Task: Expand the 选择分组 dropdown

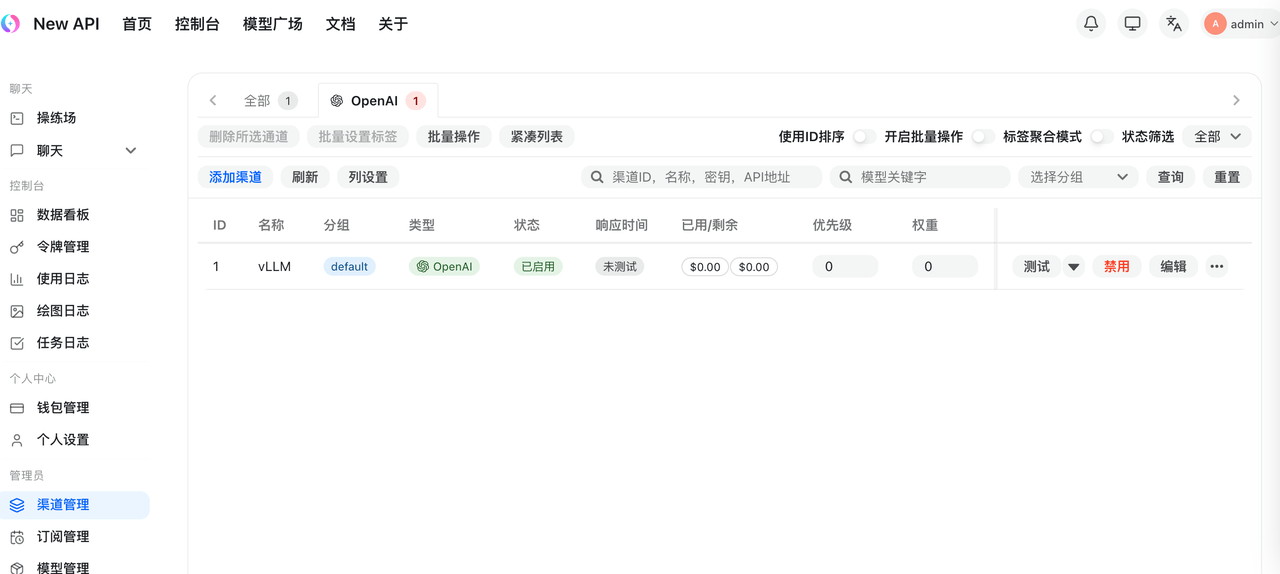Action: point(1078,177)
